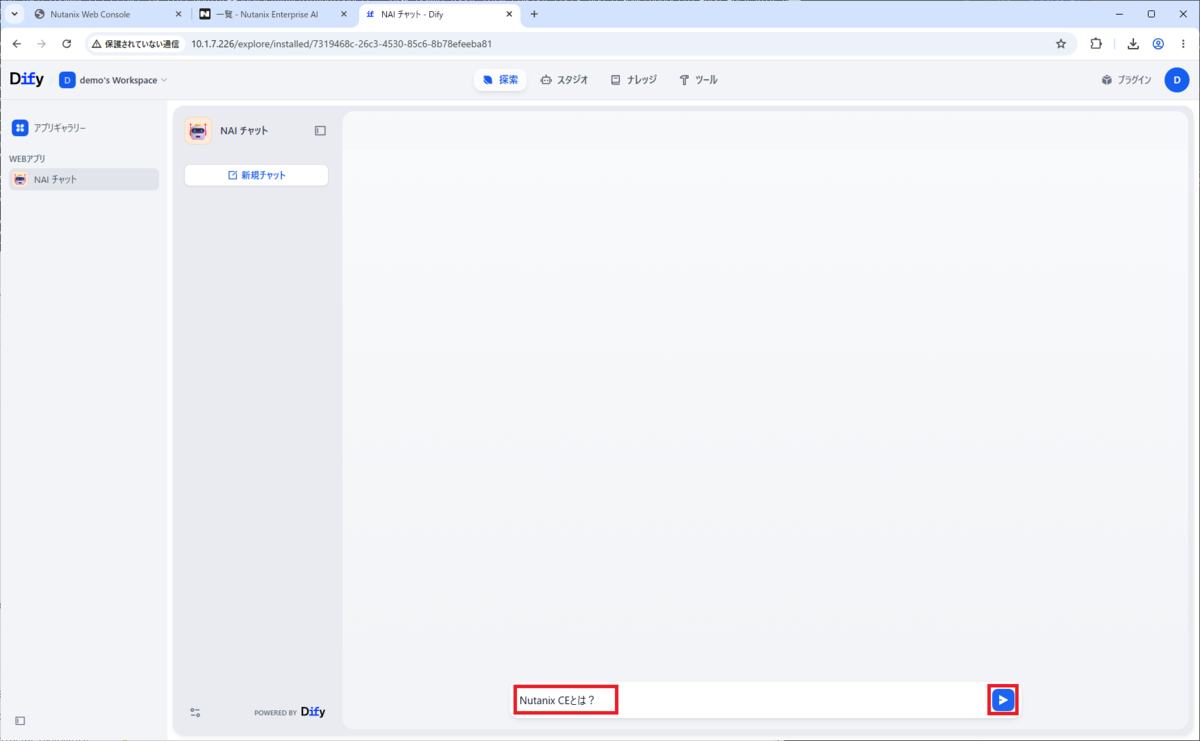Open browser downloads icon
Image resolution: width=1200 pixels, height=741 pixels.
(1133, 44)
